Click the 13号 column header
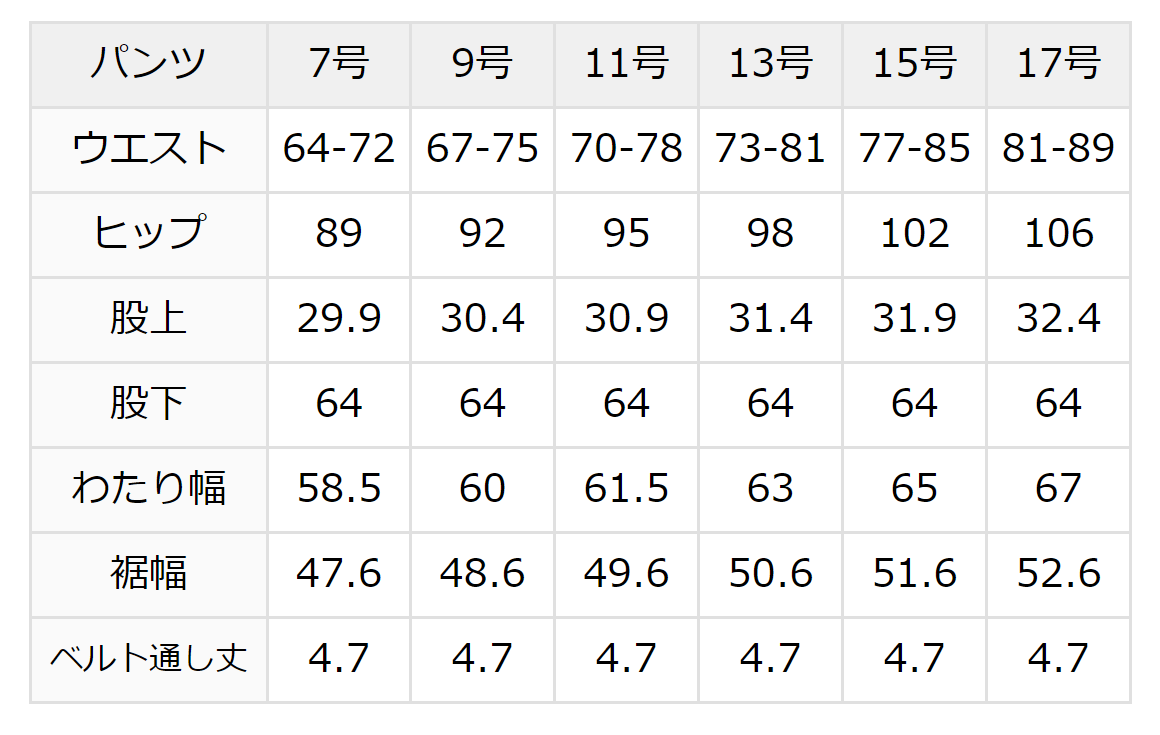 770,64
